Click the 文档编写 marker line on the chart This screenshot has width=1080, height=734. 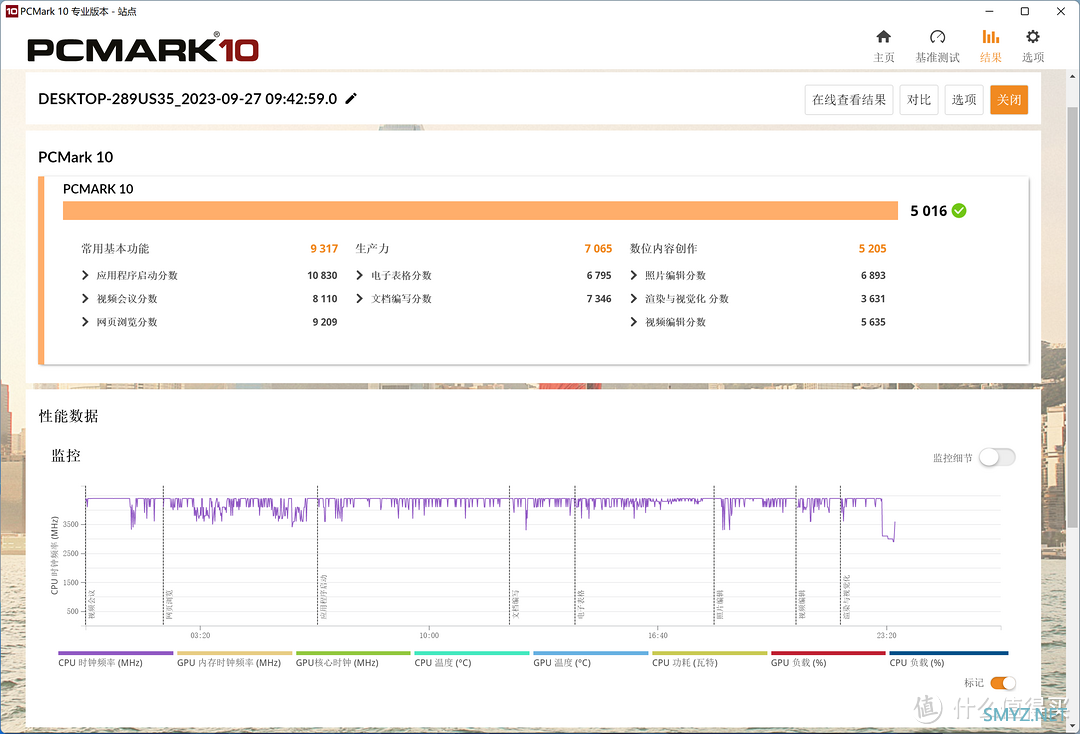[510, 555]
